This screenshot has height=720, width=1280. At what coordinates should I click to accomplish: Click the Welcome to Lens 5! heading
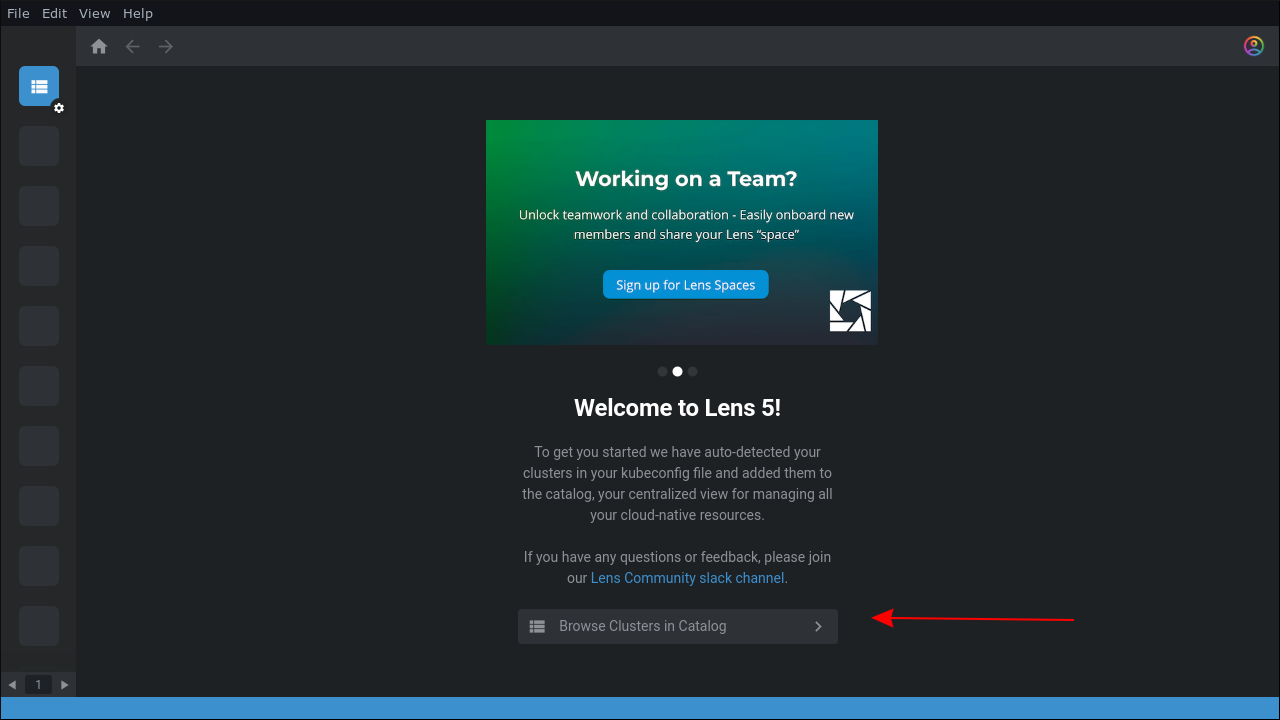(678, 408)
